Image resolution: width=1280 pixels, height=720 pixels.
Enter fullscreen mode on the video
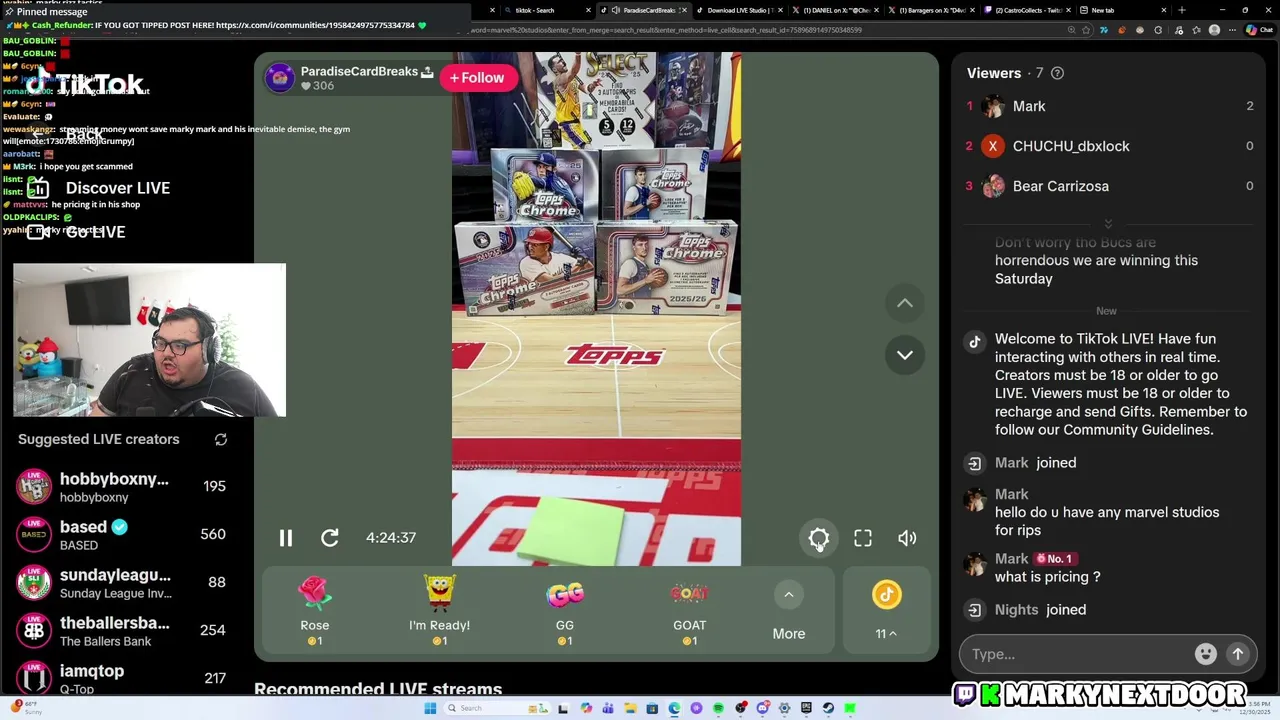tap(863, 538)
